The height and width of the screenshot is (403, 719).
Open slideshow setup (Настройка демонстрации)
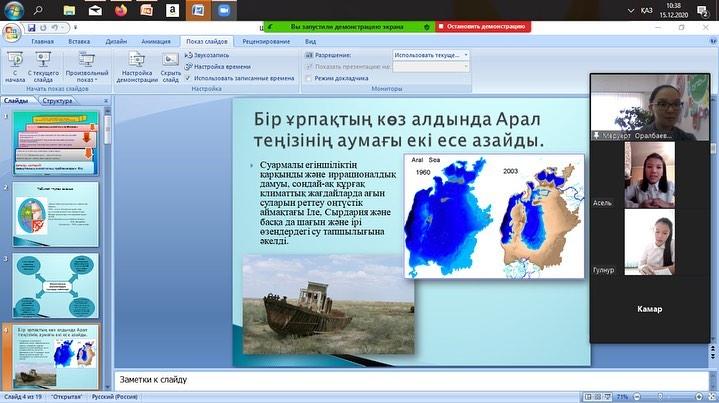tap(137, 65)
